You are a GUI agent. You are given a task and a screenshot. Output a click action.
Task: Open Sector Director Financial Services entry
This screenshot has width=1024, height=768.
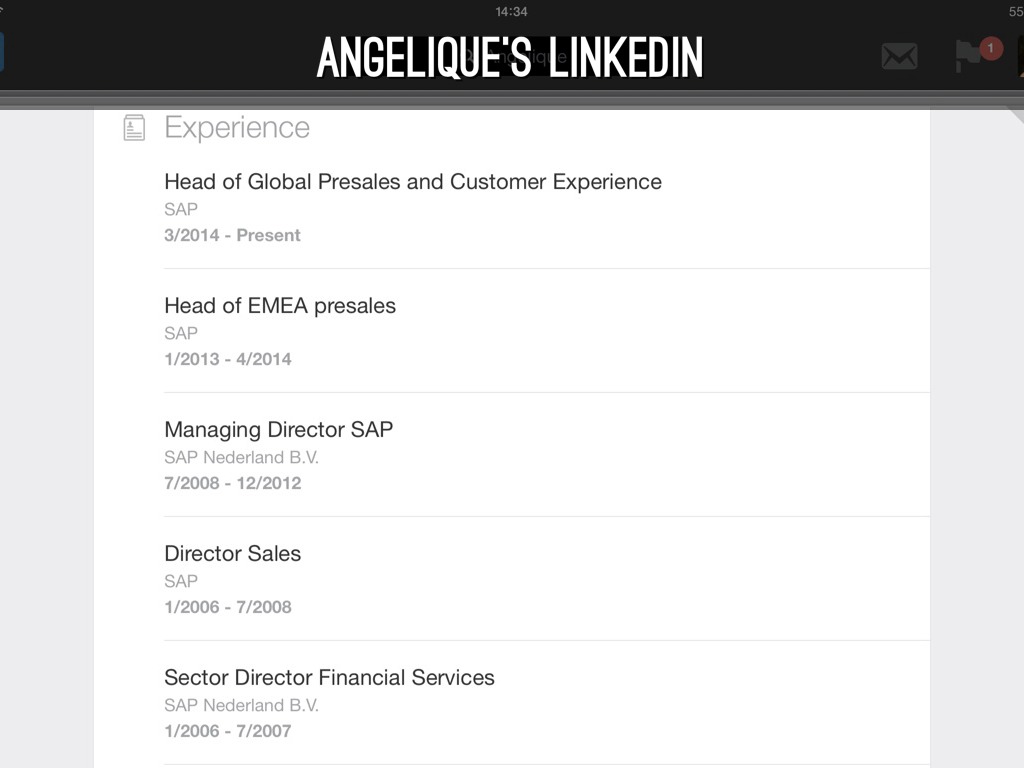coord(329,678)
